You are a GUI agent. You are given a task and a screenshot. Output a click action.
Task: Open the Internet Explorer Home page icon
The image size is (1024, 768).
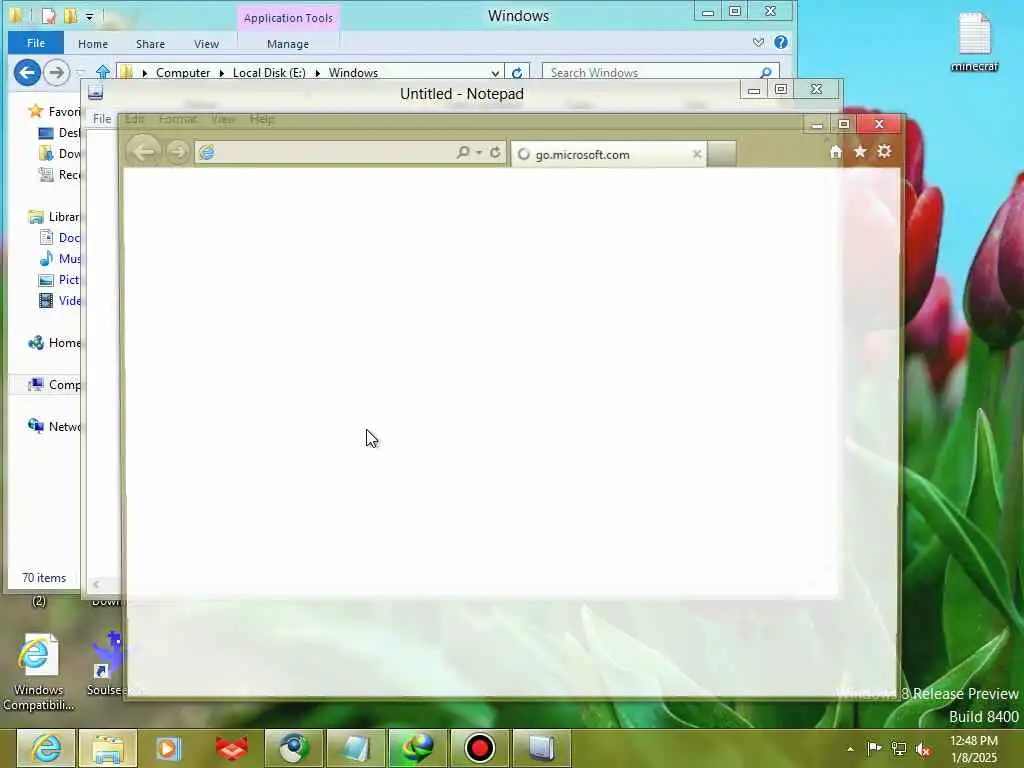click(x=835, y=152)
